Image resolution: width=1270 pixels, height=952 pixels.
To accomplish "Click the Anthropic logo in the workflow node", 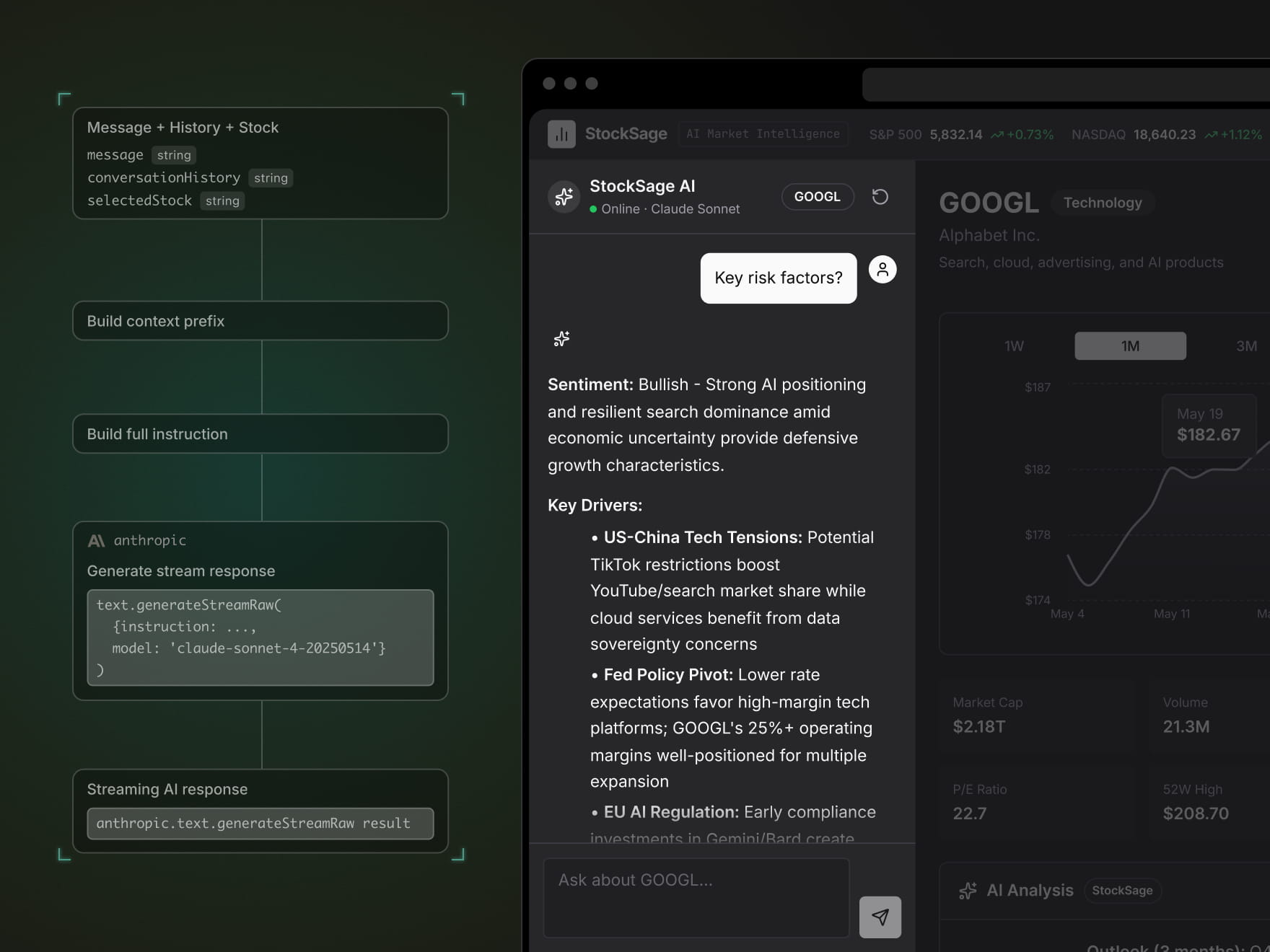I will (x=96, y=540).
